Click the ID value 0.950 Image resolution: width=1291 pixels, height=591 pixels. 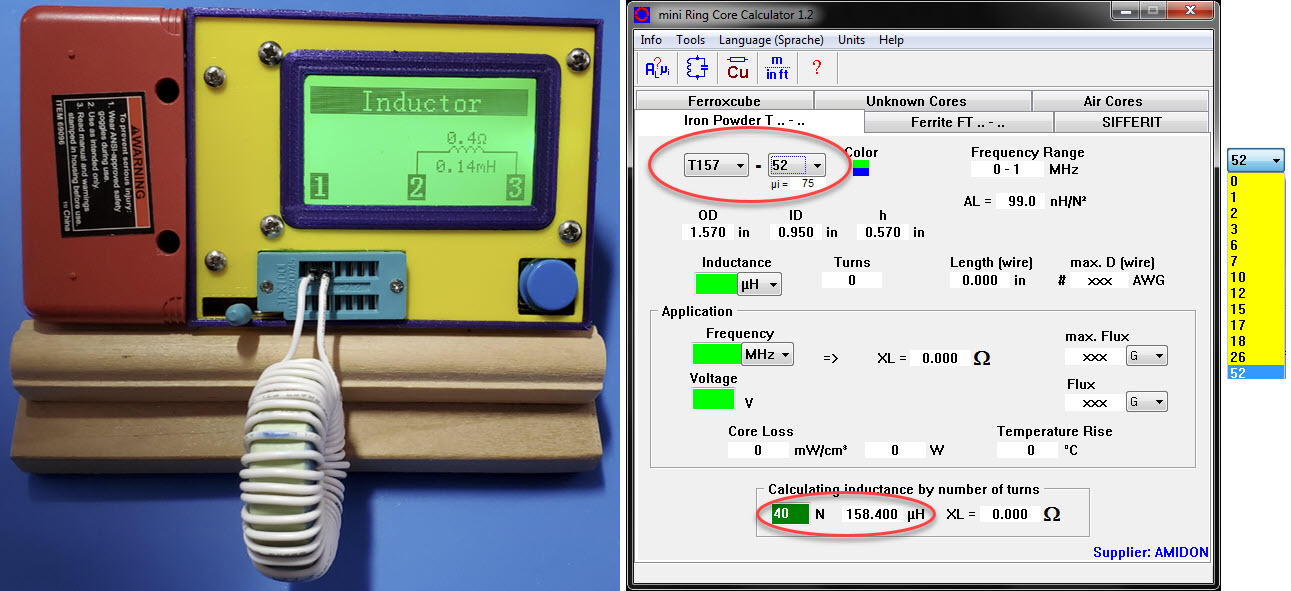point(797,232)
